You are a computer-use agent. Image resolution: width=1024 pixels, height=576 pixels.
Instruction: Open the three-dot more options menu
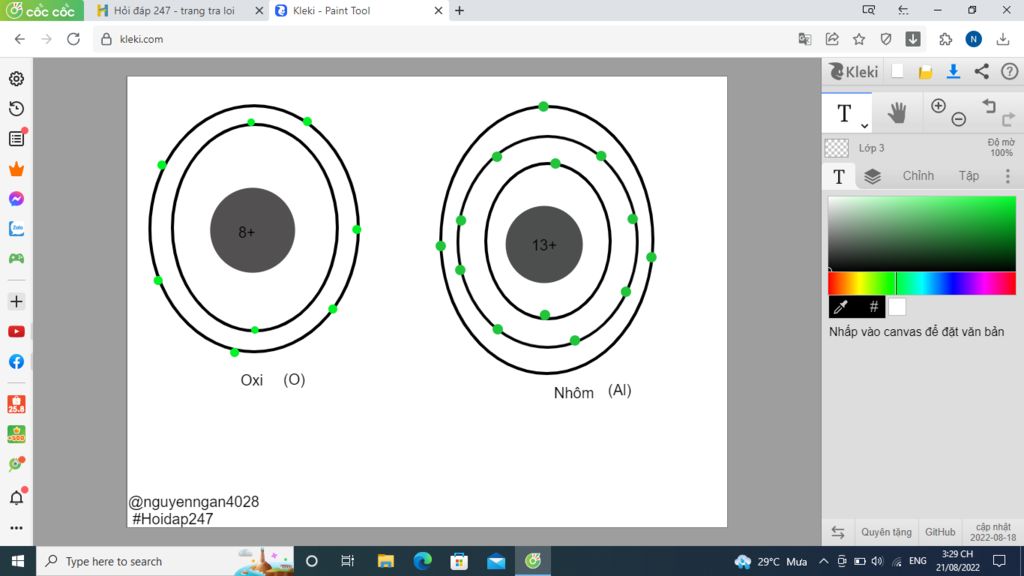1008,176
